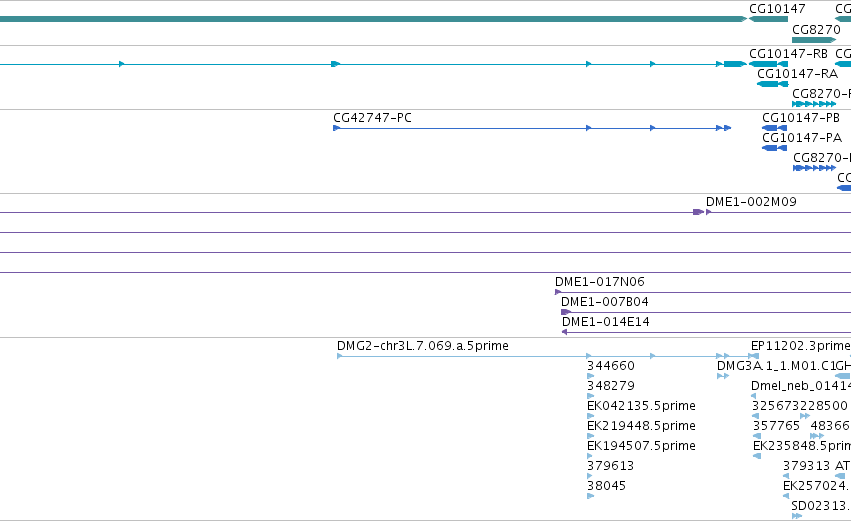Viewport: 851px width, 521px height.
Task: Select the DME1-017N06 label
Action: click(599, 282)
